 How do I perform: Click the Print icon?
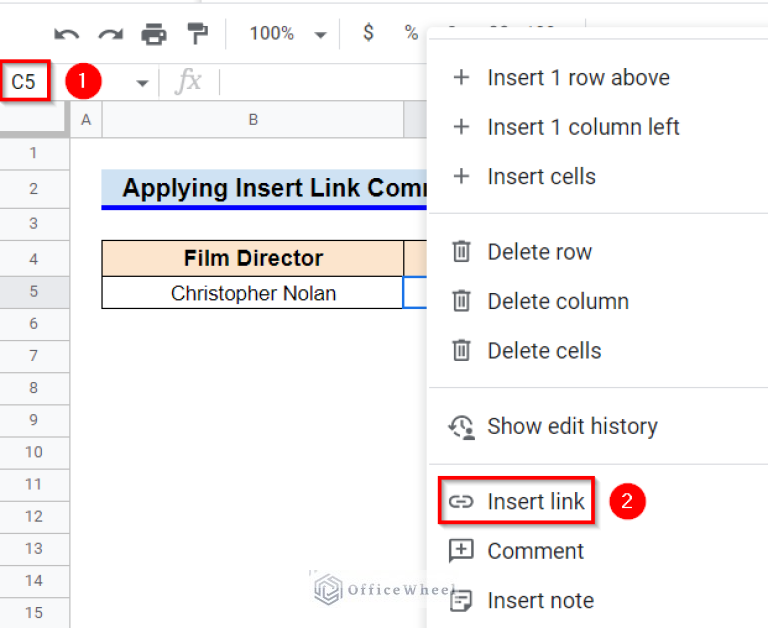pos(154,34)
